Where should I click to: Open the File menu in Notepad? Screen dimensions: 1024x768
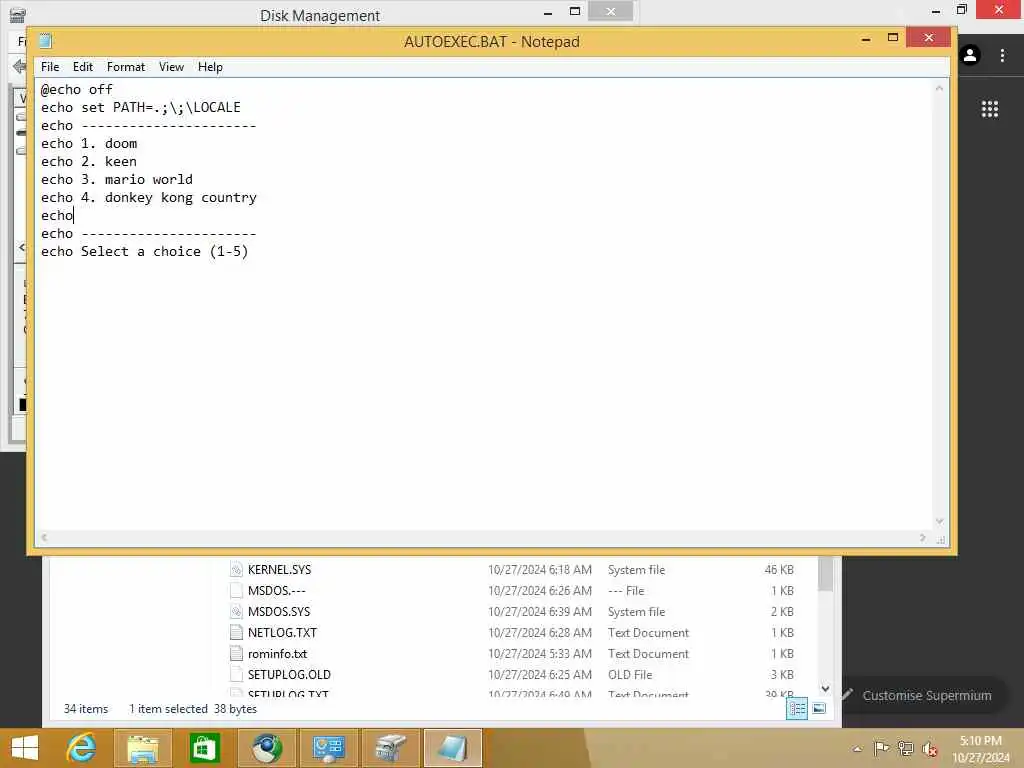tap(50, 67)
